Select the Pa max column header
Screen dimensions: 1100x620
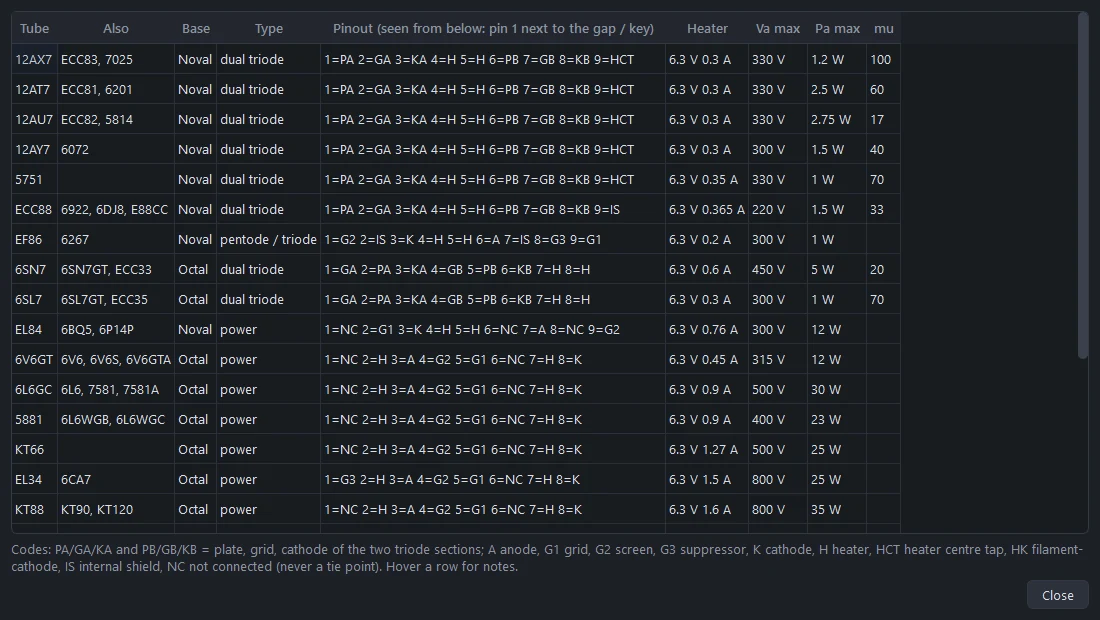[x=837, y=29]
